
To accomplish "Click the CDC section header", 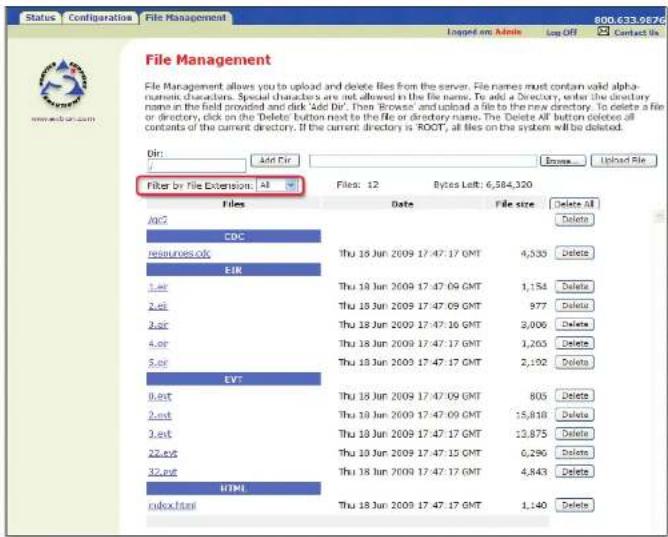I will 233,236.
